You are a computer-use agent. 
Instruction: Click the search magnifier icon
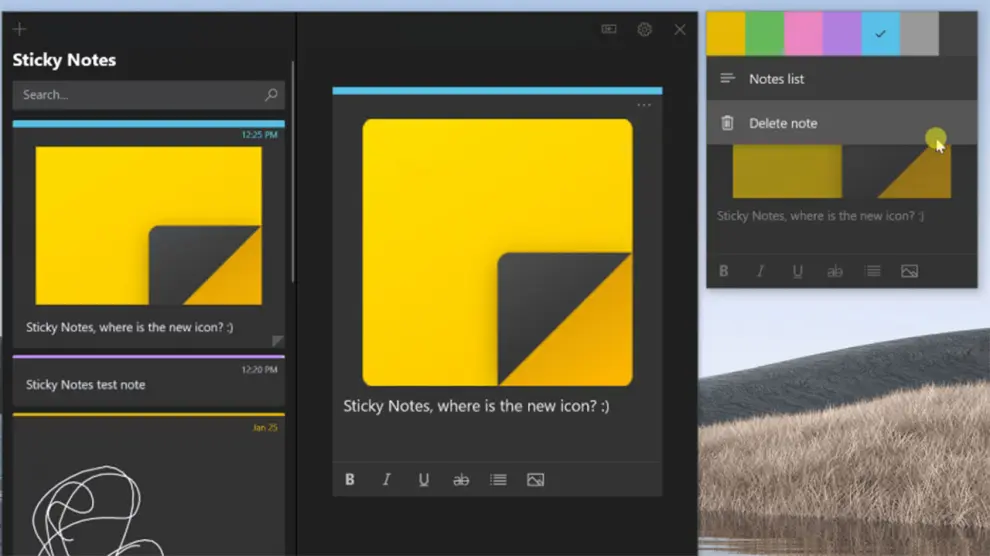point(271,95)
